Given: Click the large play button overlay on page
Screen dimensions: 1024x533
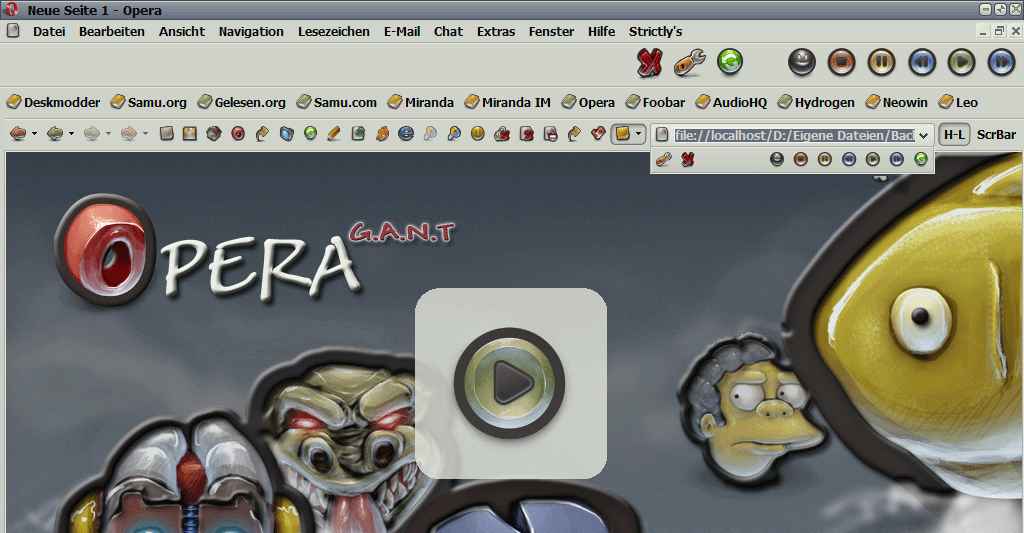Looking at the screenshot, I should point(509,383).
